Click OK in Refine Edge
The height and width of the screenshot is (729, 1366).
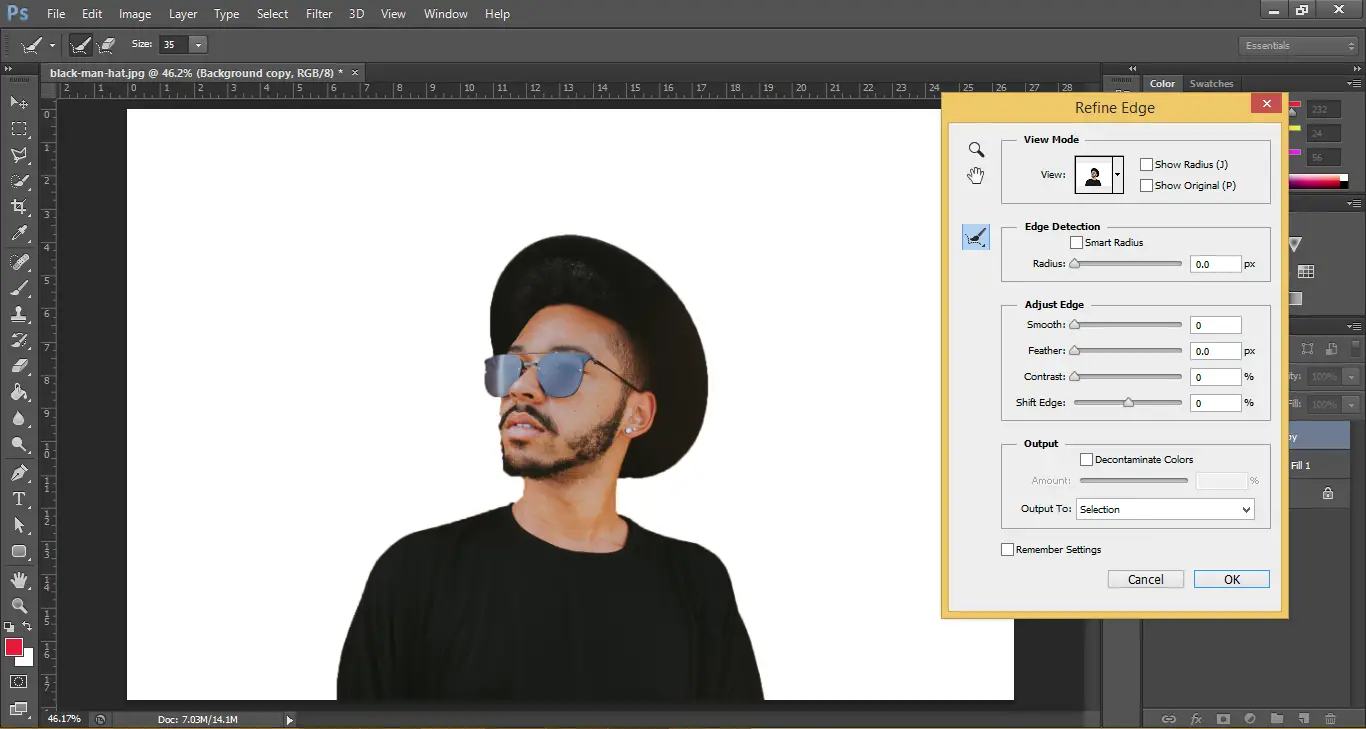1232,580
